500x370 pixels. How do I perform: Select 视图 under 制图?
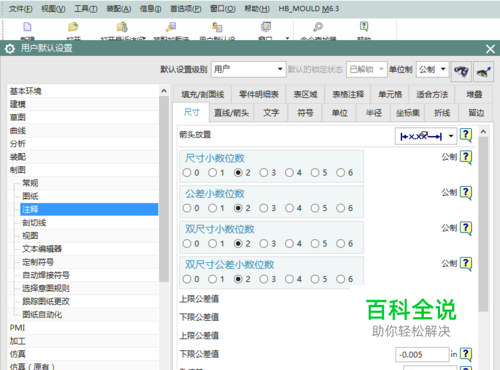89,236
